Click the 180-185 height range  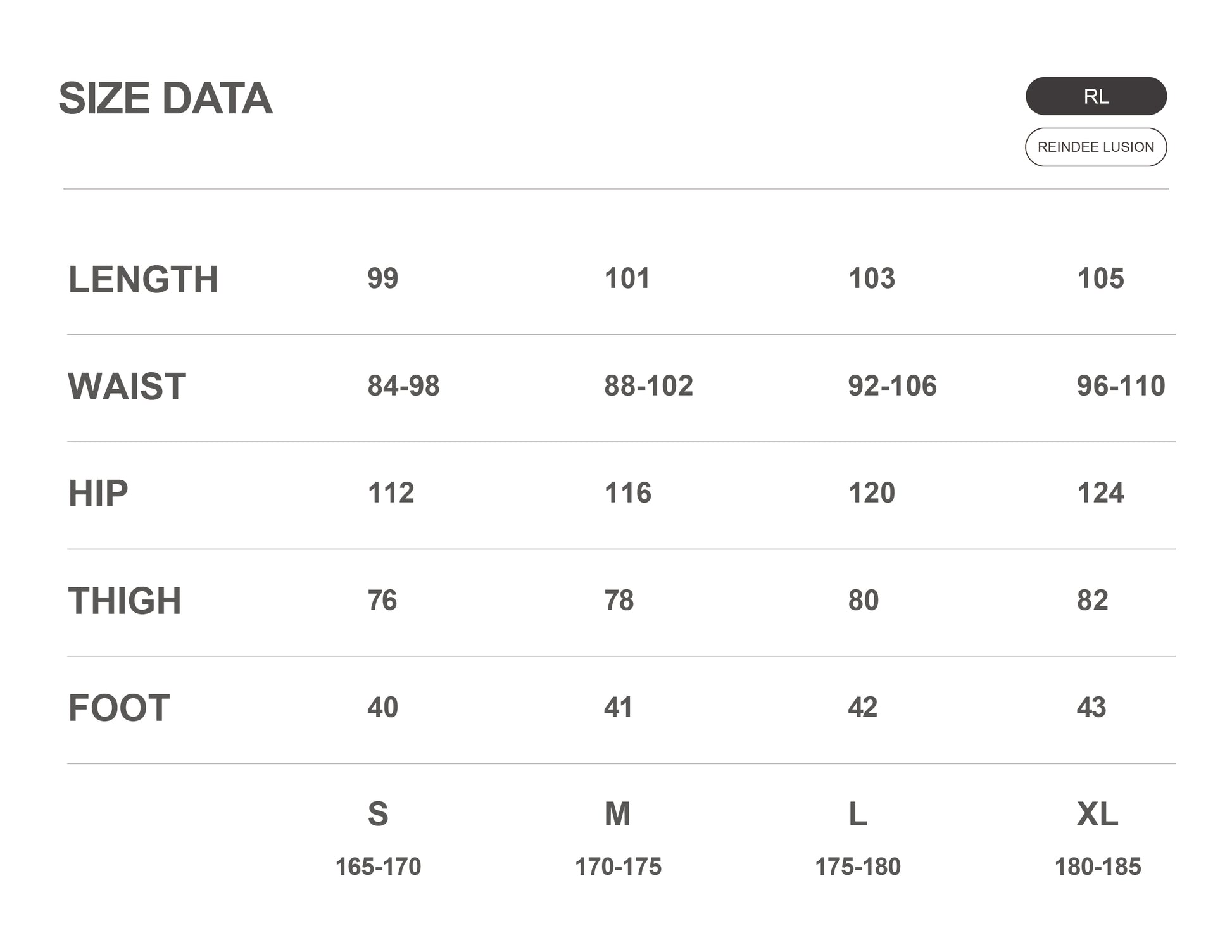tap(1097, 867)
